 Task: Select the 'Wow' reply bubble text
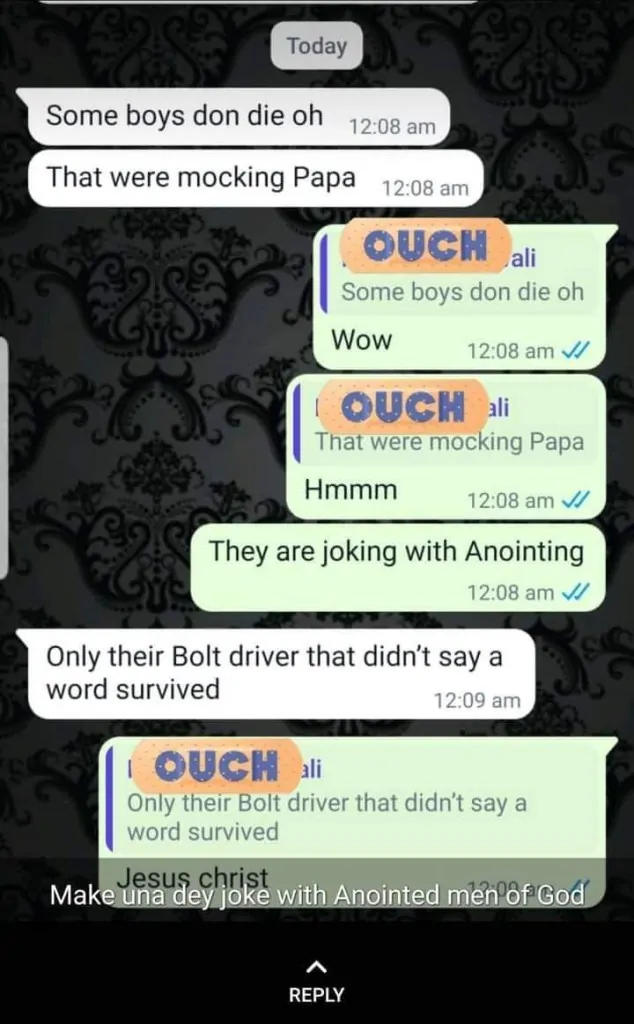pyautogui.click(x=361, y=340)
